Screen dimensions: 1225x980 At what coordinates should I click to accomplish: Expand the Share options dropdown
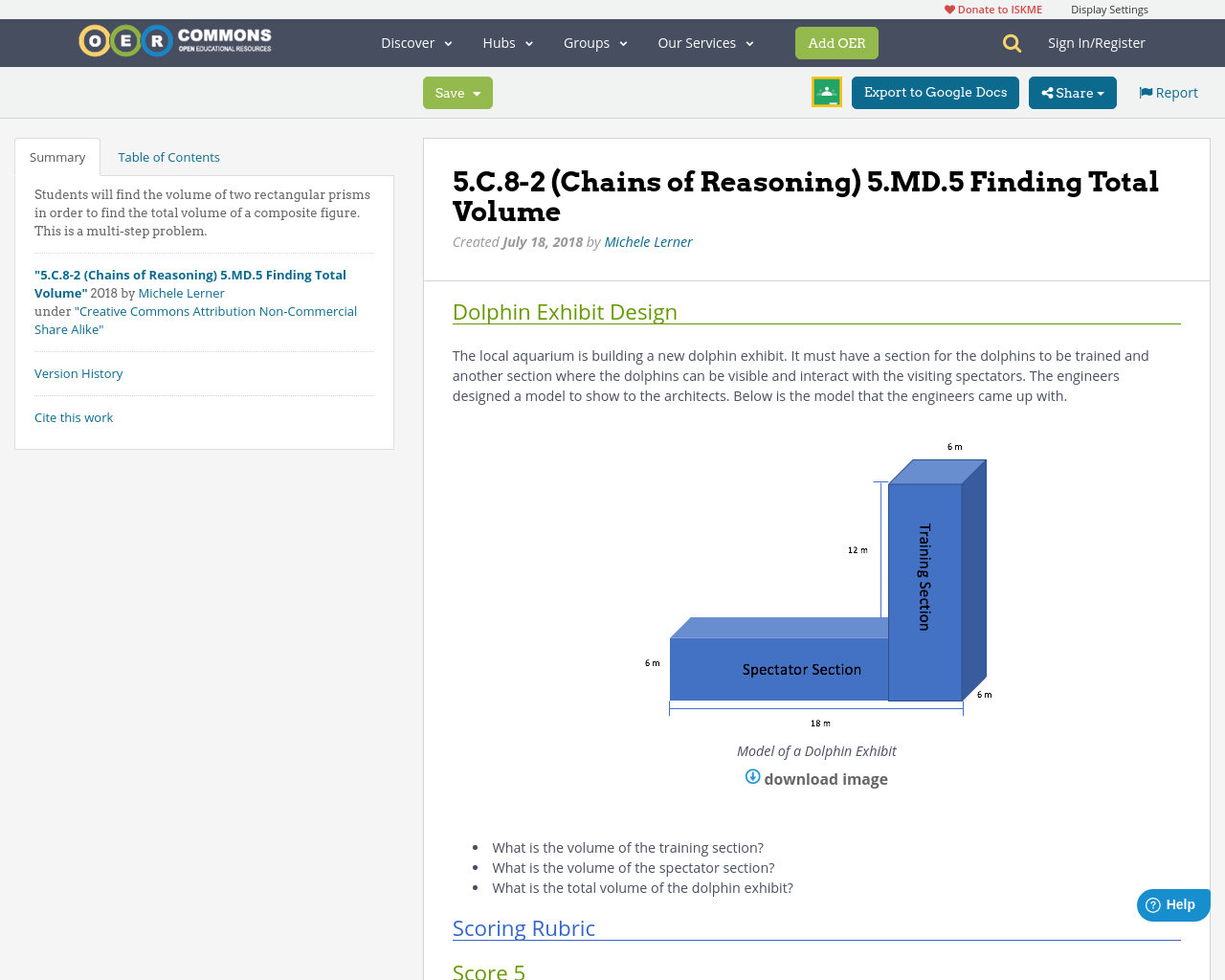point(1101,92)
